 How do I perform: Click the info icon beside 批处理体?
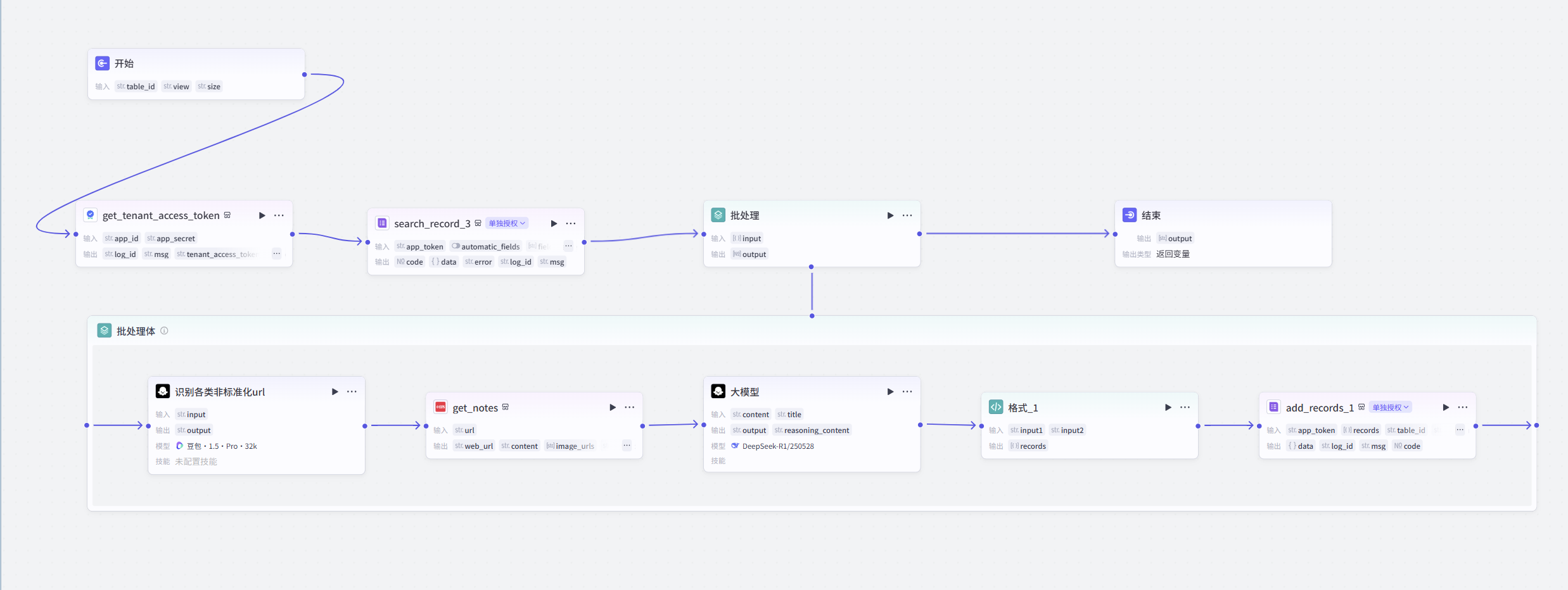[x=165, y=330]
